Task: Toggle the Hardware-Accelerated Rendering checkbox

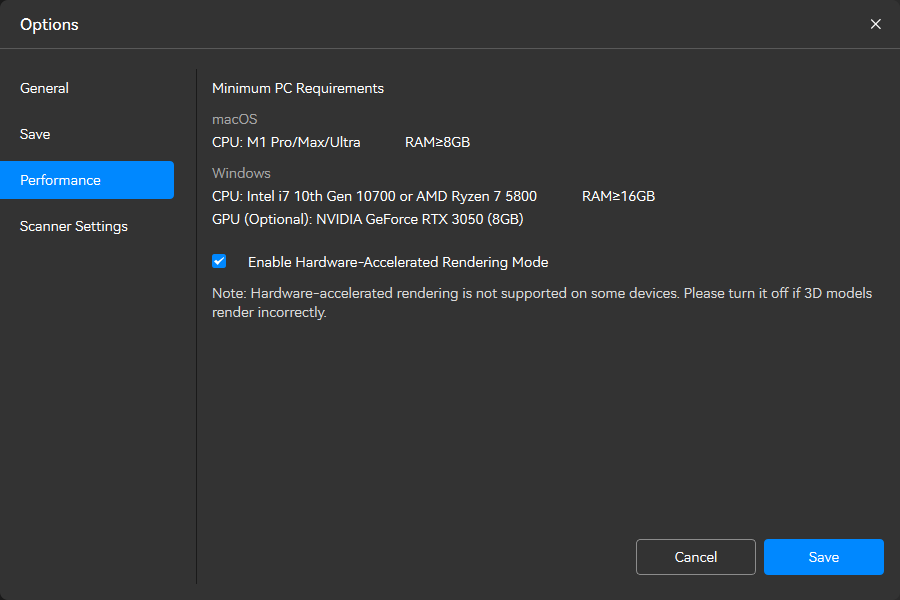Action: [219, 261]
